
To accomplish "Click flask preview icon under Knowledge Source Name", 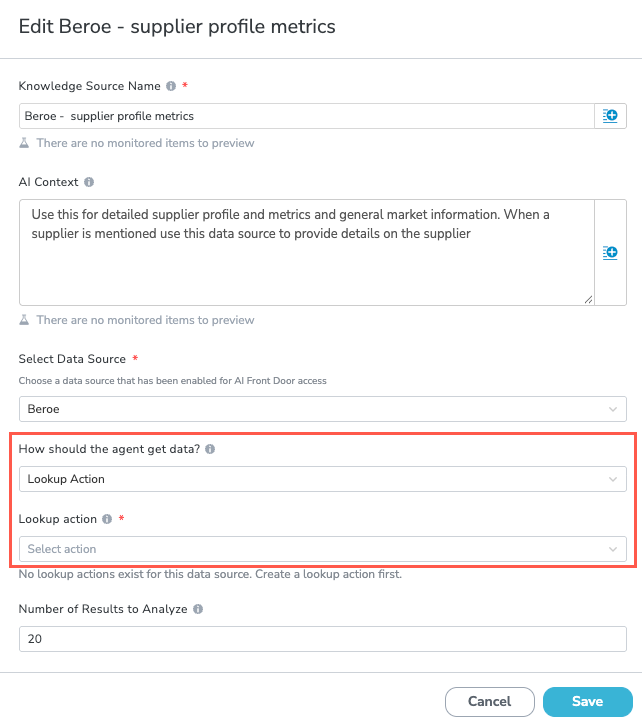I will (x=24, y=143).
